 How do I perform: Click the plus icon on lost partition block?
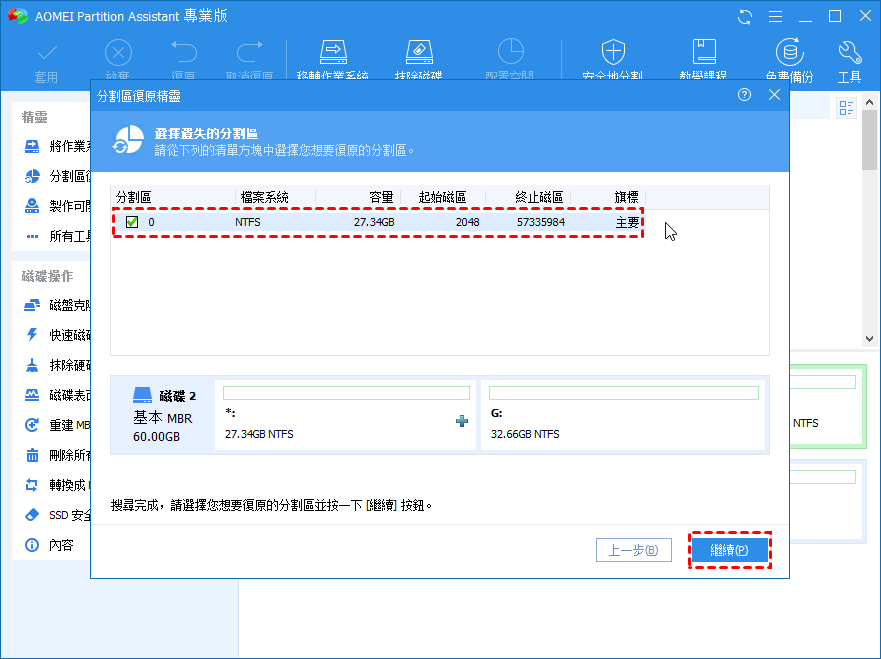[462, 421]
